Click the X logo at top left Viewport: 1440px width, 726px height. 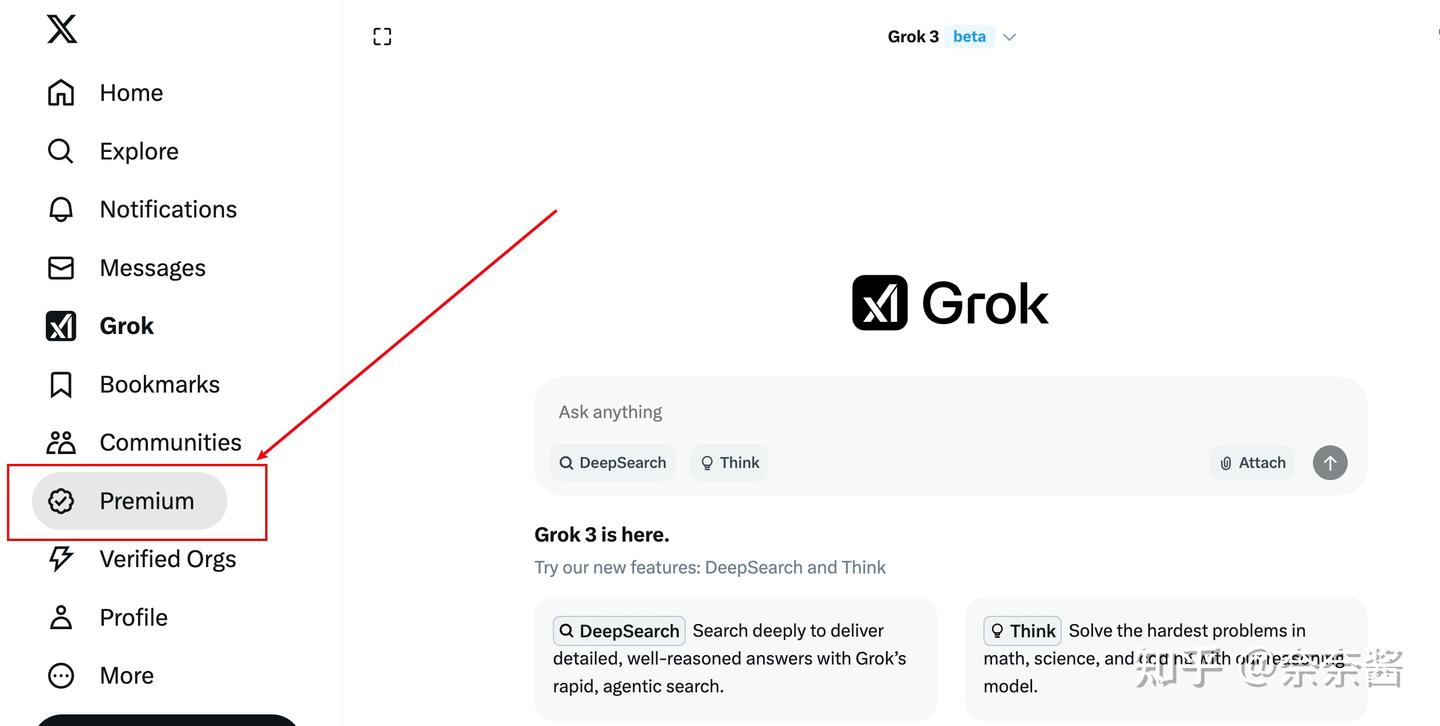click(61, 29)
